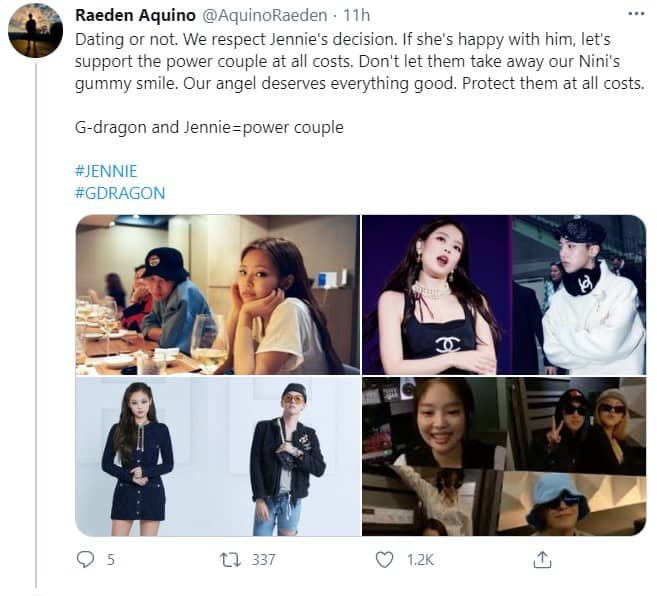Viewport: 657px width, 596px height.
Task: Open the dinner table photo thumbnail
Action: (x=217, y=293)
